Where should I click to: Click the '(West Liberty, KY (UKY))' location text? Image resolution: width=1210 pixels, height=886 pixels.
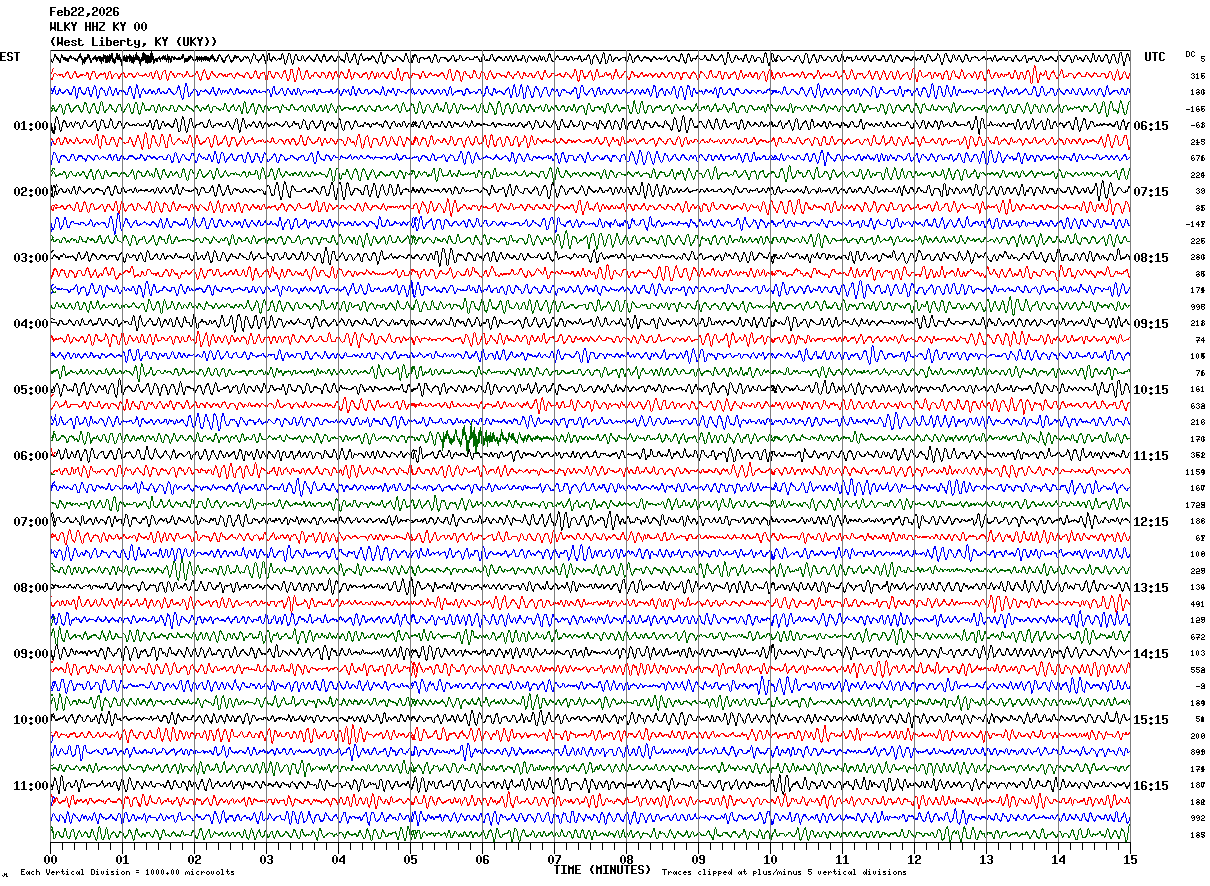click(x=133, y=42)
